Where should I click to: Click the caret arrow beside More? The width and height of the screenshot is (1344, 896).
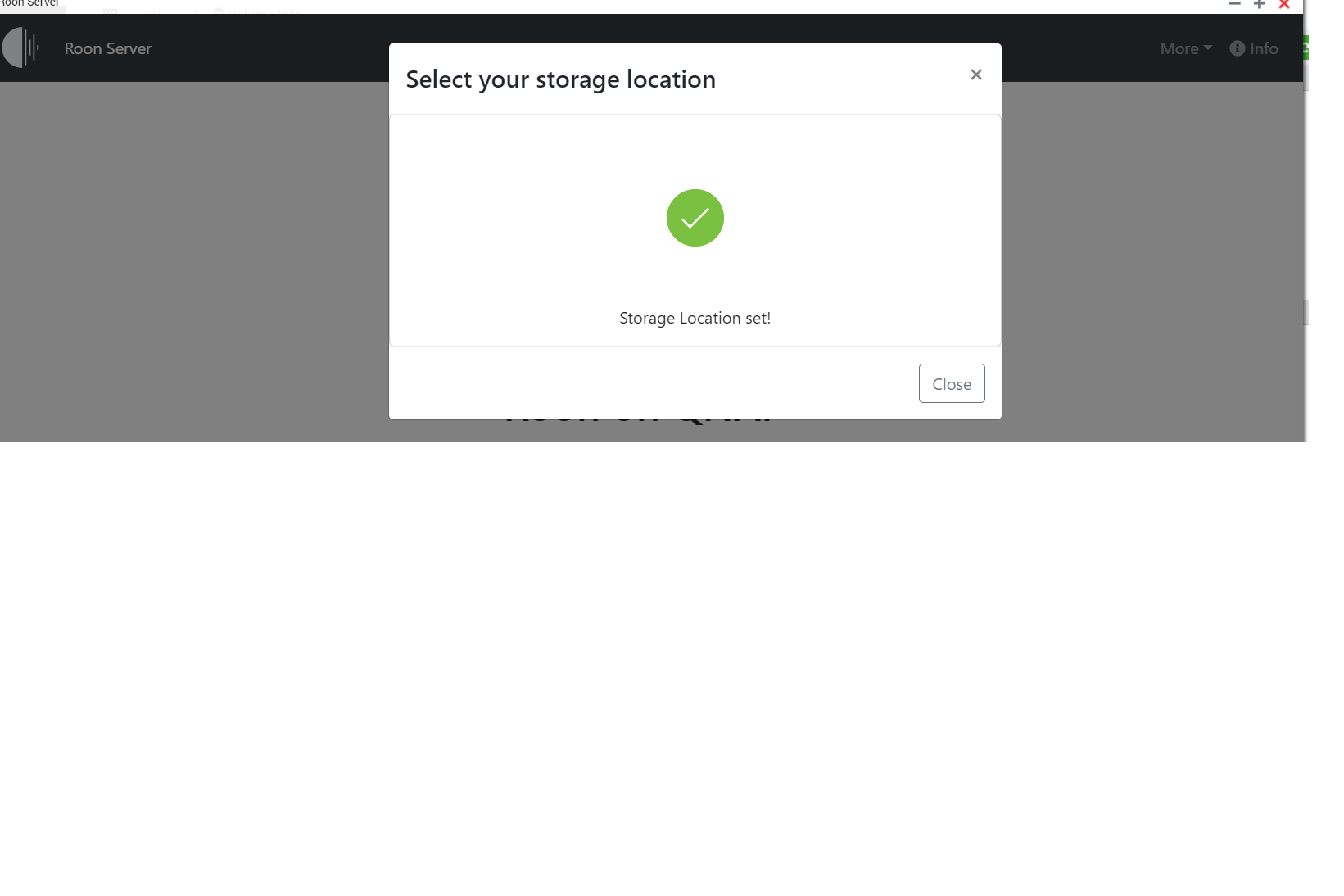coord(1208,48)
